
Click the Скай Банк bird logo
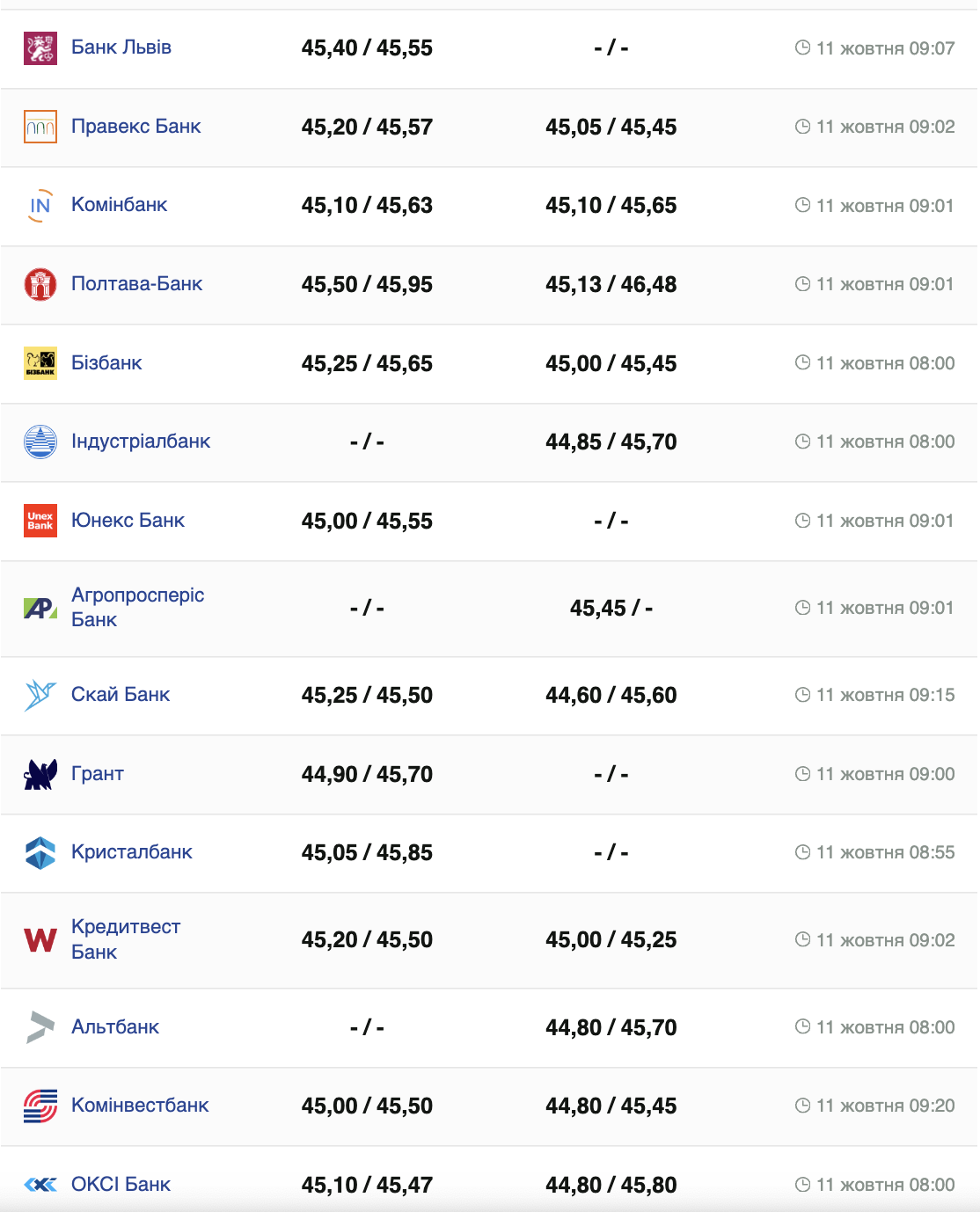point(40,695)
